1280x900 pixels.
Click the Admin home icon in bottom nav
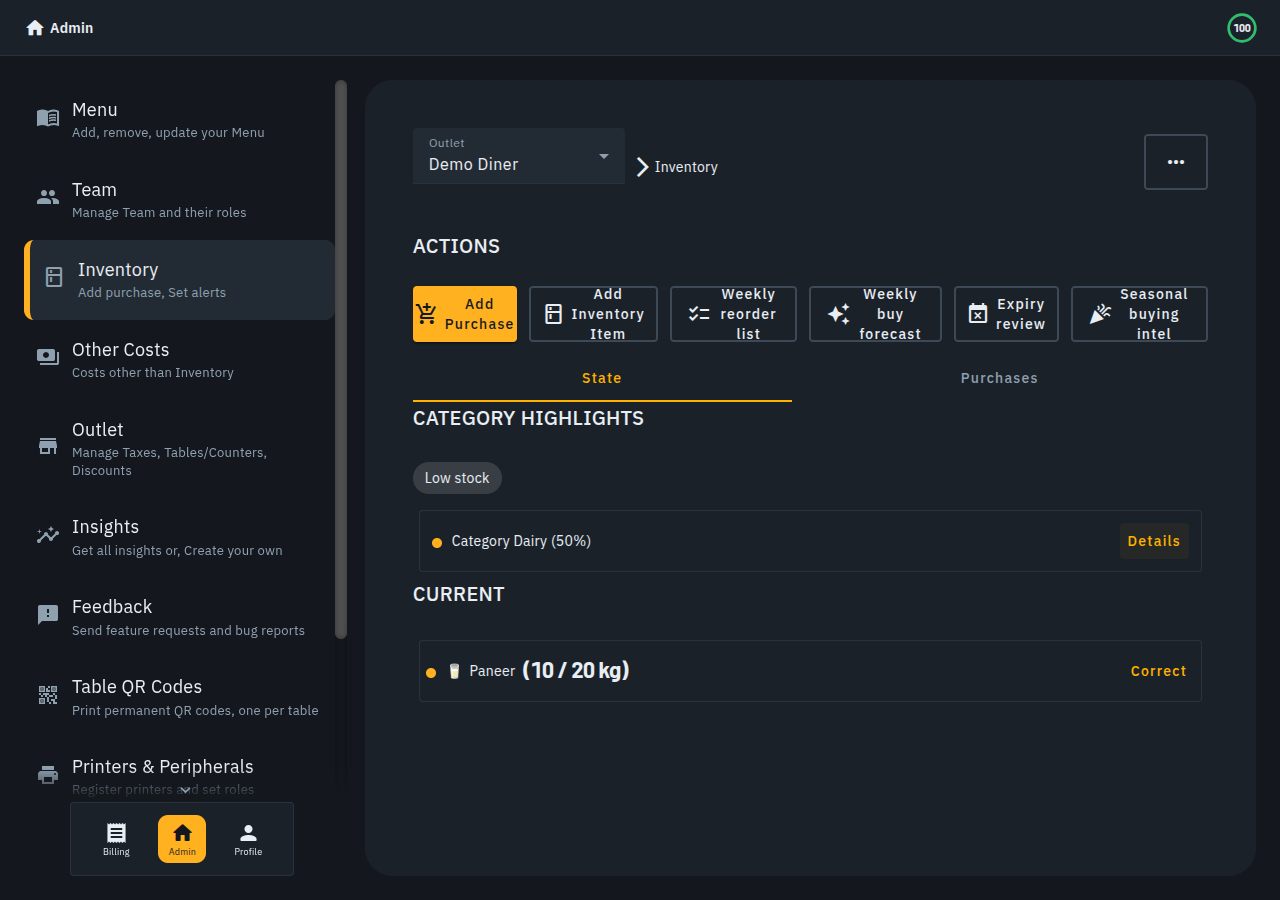point(182,832)
